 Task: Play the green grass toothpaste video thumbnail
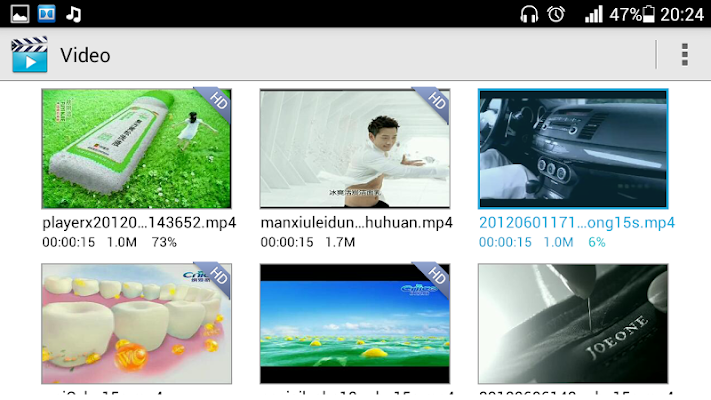[x=136, y=149]
